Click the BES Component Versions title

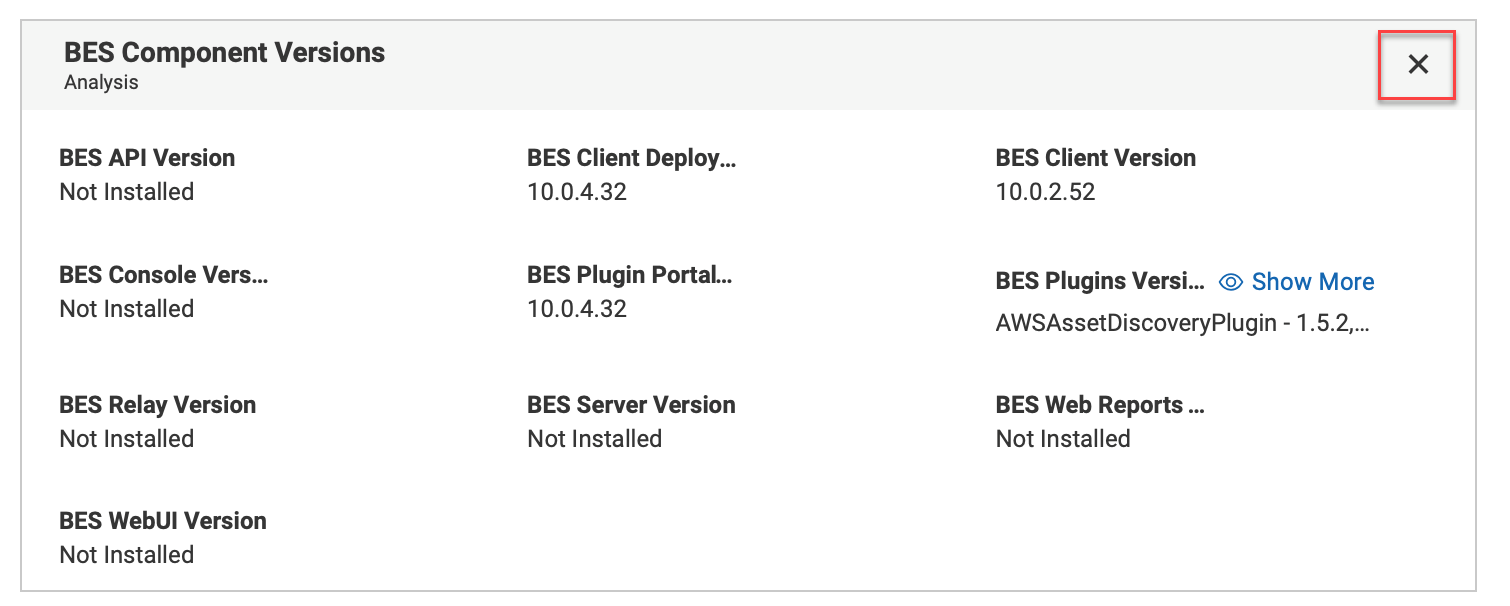point(224,53)
